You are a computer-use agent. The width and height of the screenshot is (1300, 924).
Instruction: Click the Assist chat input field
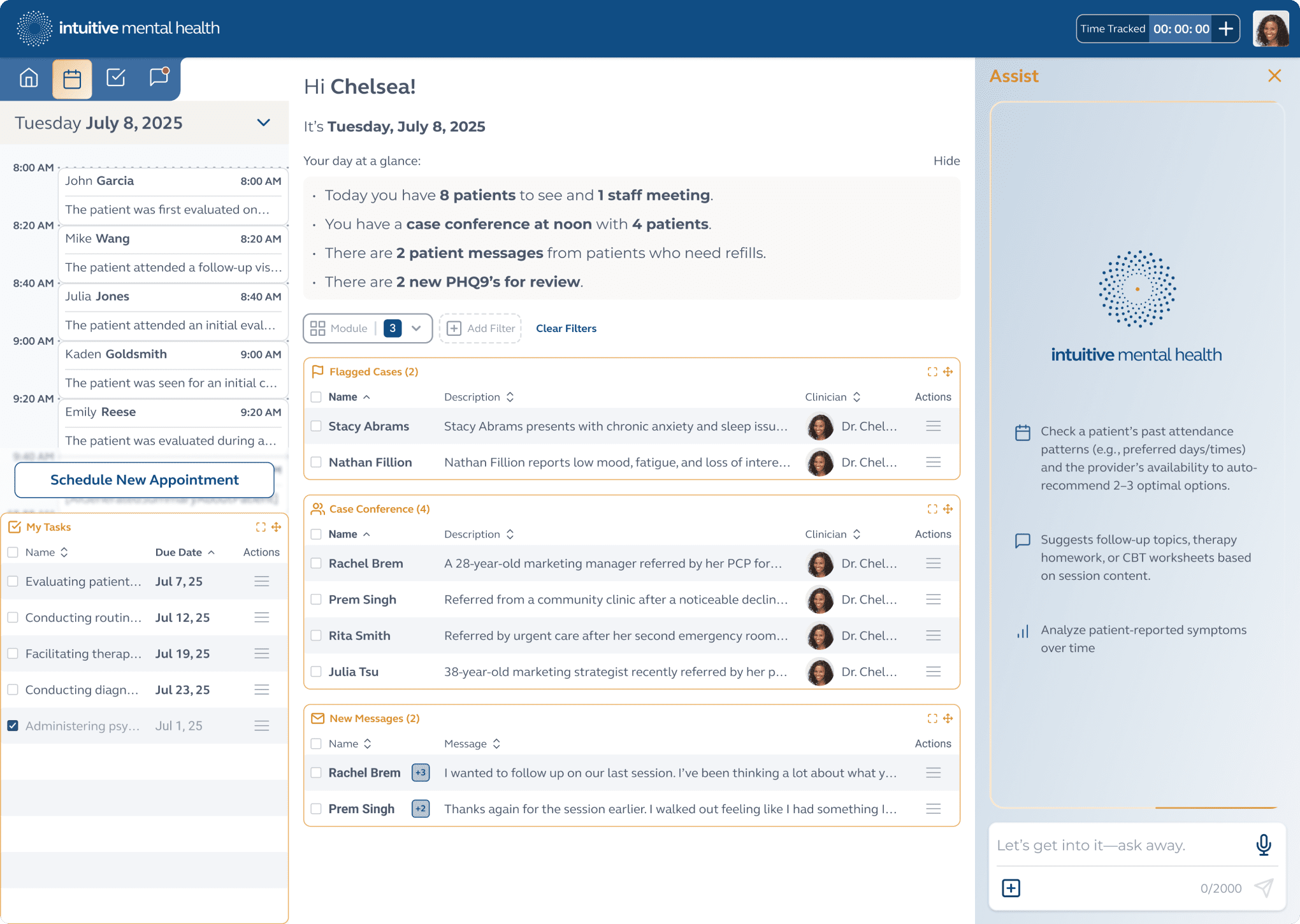point(1115,845)
